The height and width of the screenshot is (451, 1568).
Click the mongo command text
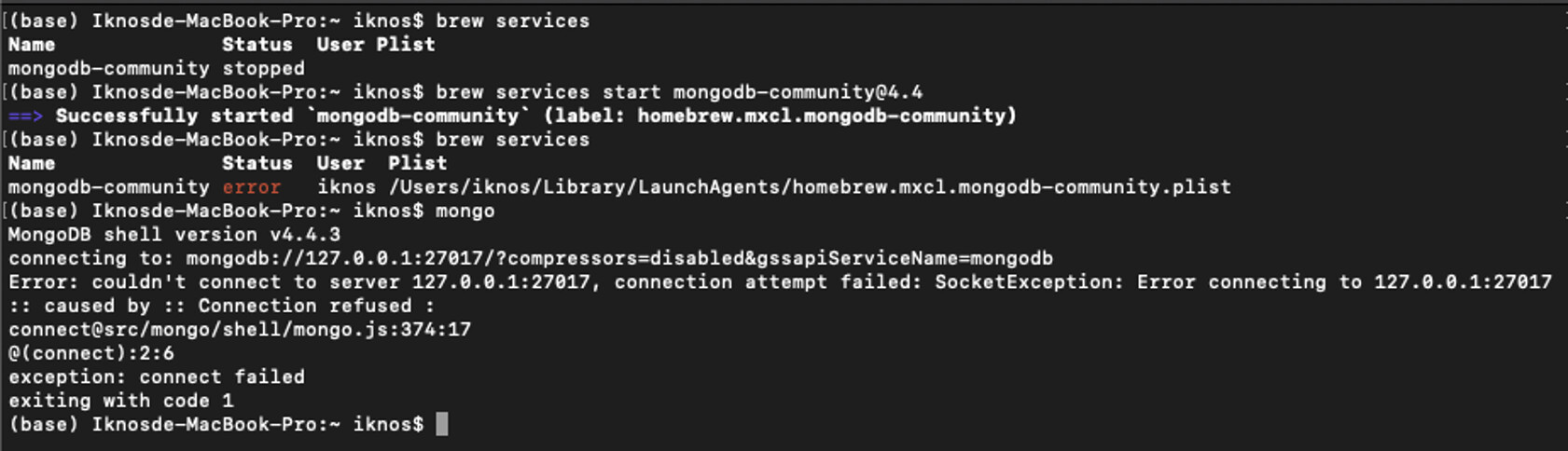pos(465,212)
